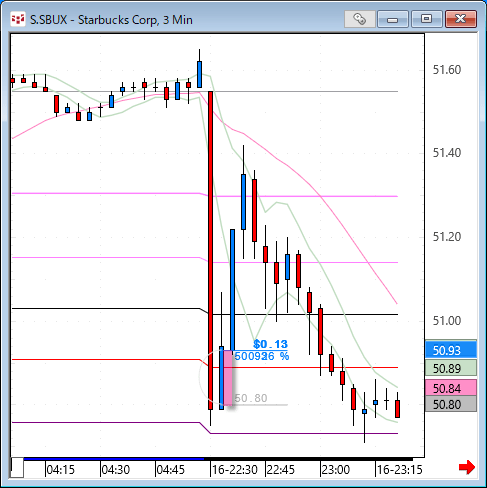Screen dimensions: 487x488
Task: Click the 16-23:15 time axis label
Action: (400, 470)
